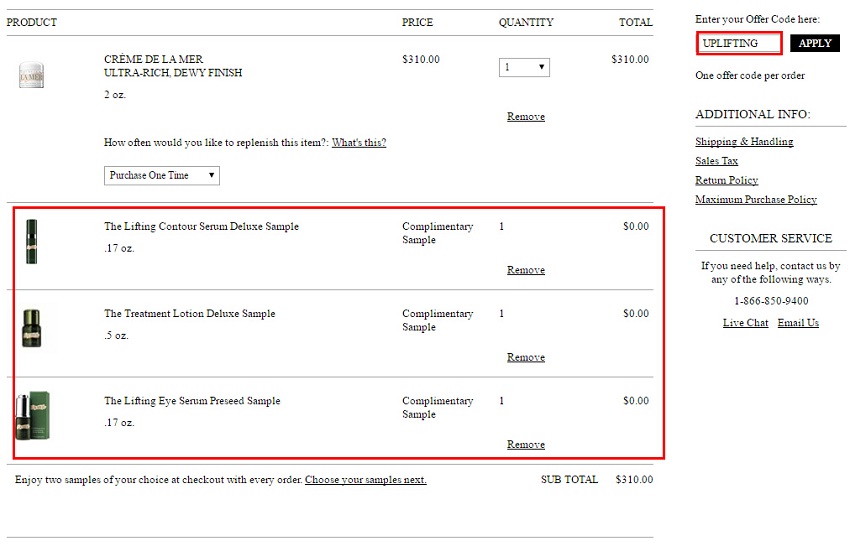
Task: Apply the offer code with APPLY button
Action: click(815, 43)
